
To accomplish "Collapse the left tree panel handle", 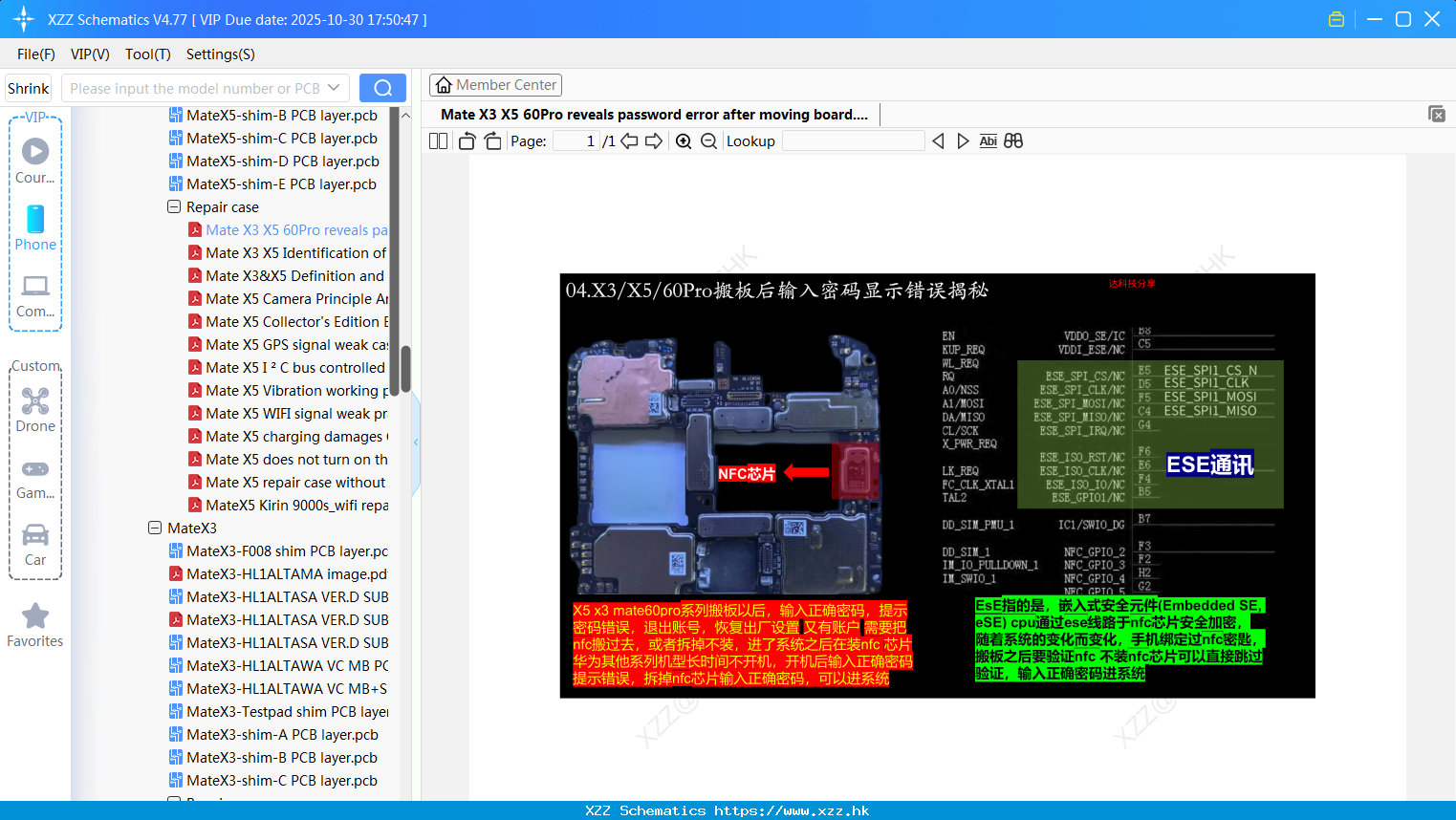I will click(416, 442).
